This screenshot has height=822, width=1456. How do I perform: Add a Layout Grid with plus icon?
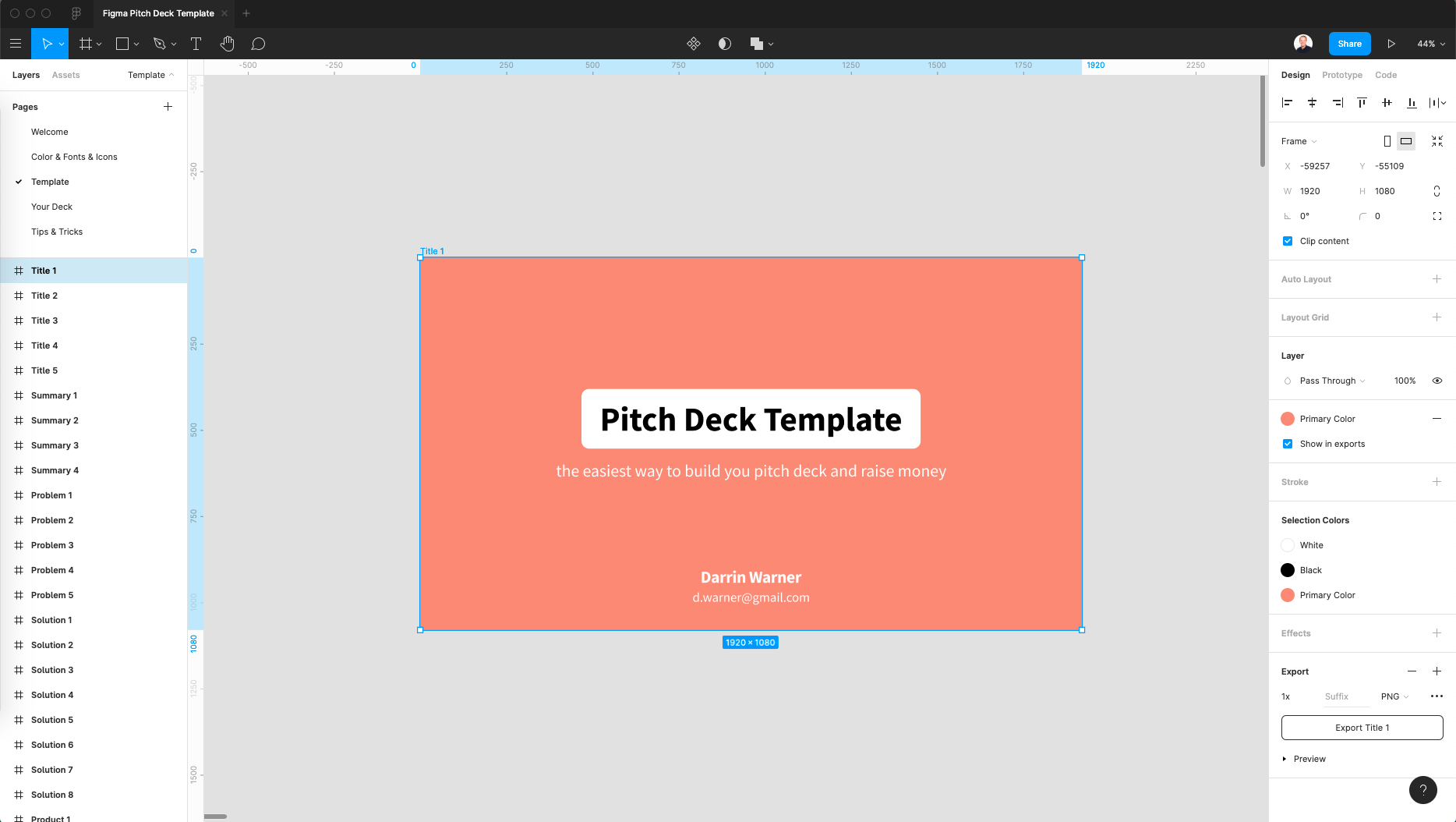coord(1437,317)
